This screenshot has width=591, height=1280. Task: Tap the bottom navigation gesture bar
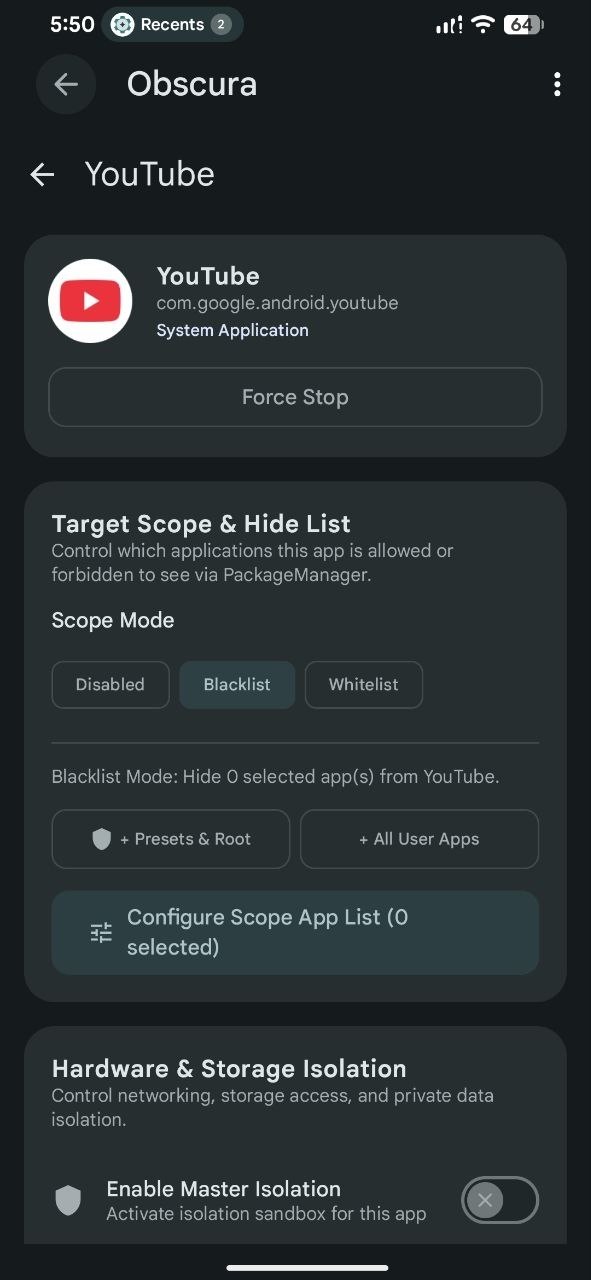point(308,1268)
